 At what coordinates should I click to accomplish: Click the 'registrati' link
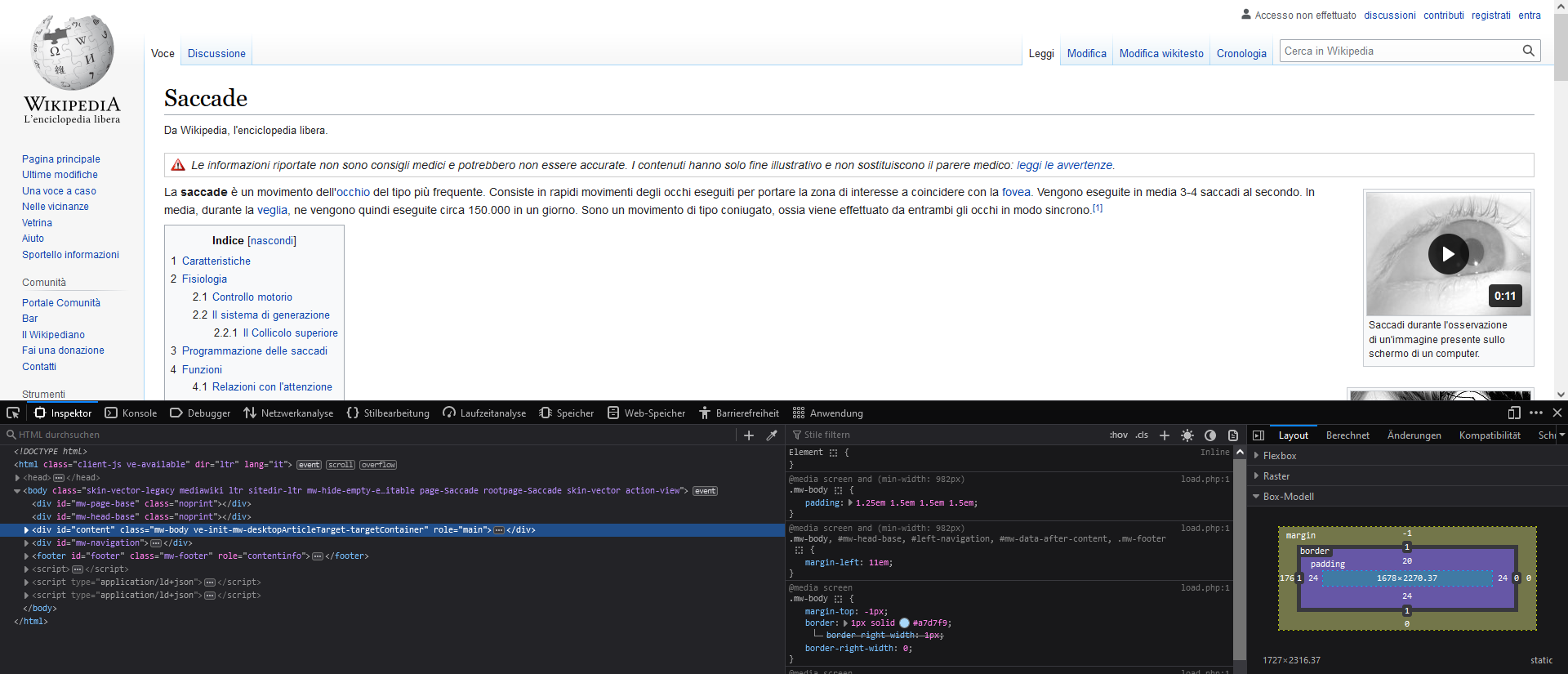(1491, 15)
